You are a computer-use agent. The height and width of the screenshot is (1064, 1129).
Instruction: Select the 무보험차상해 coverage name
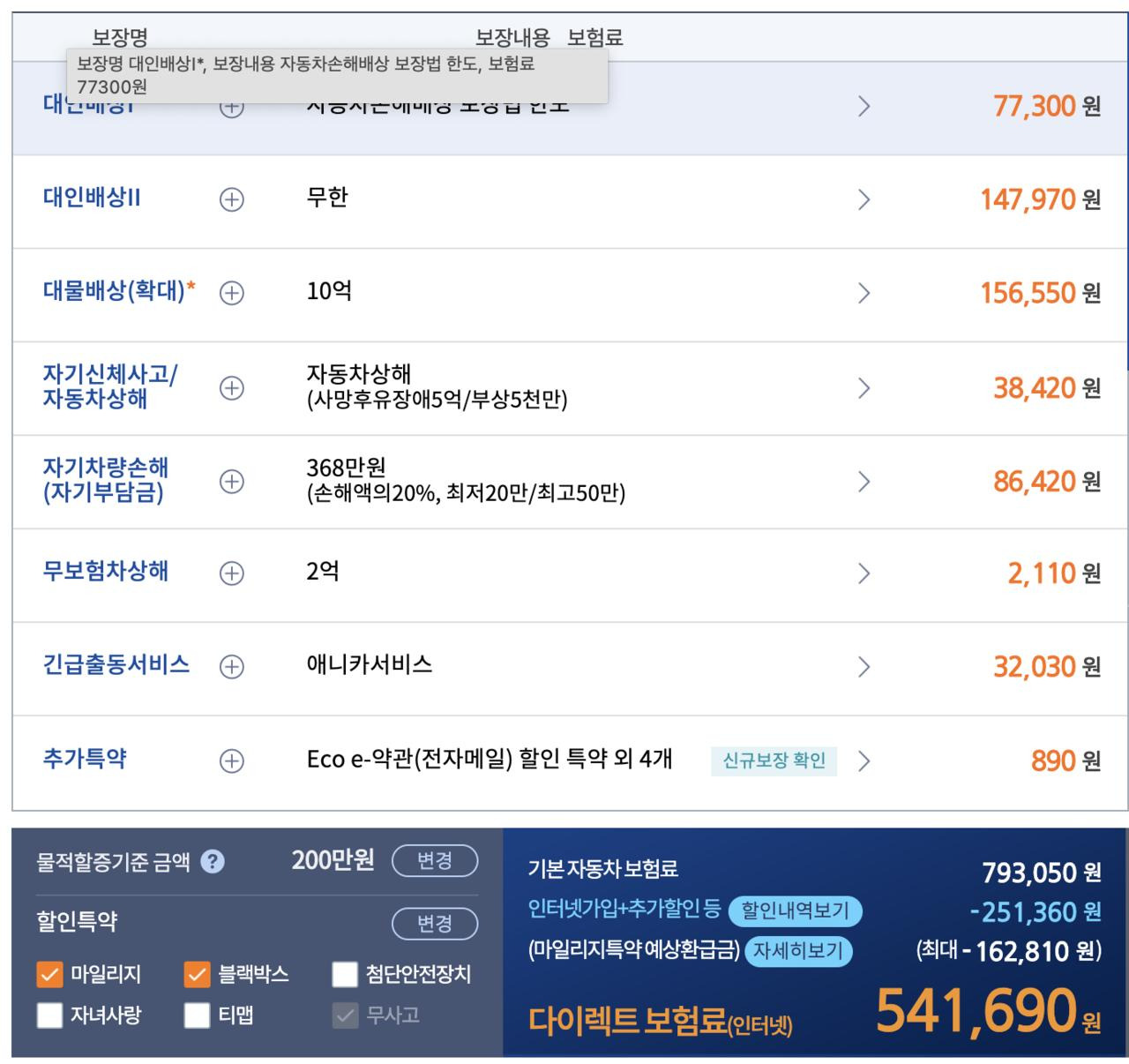point(105,571)
